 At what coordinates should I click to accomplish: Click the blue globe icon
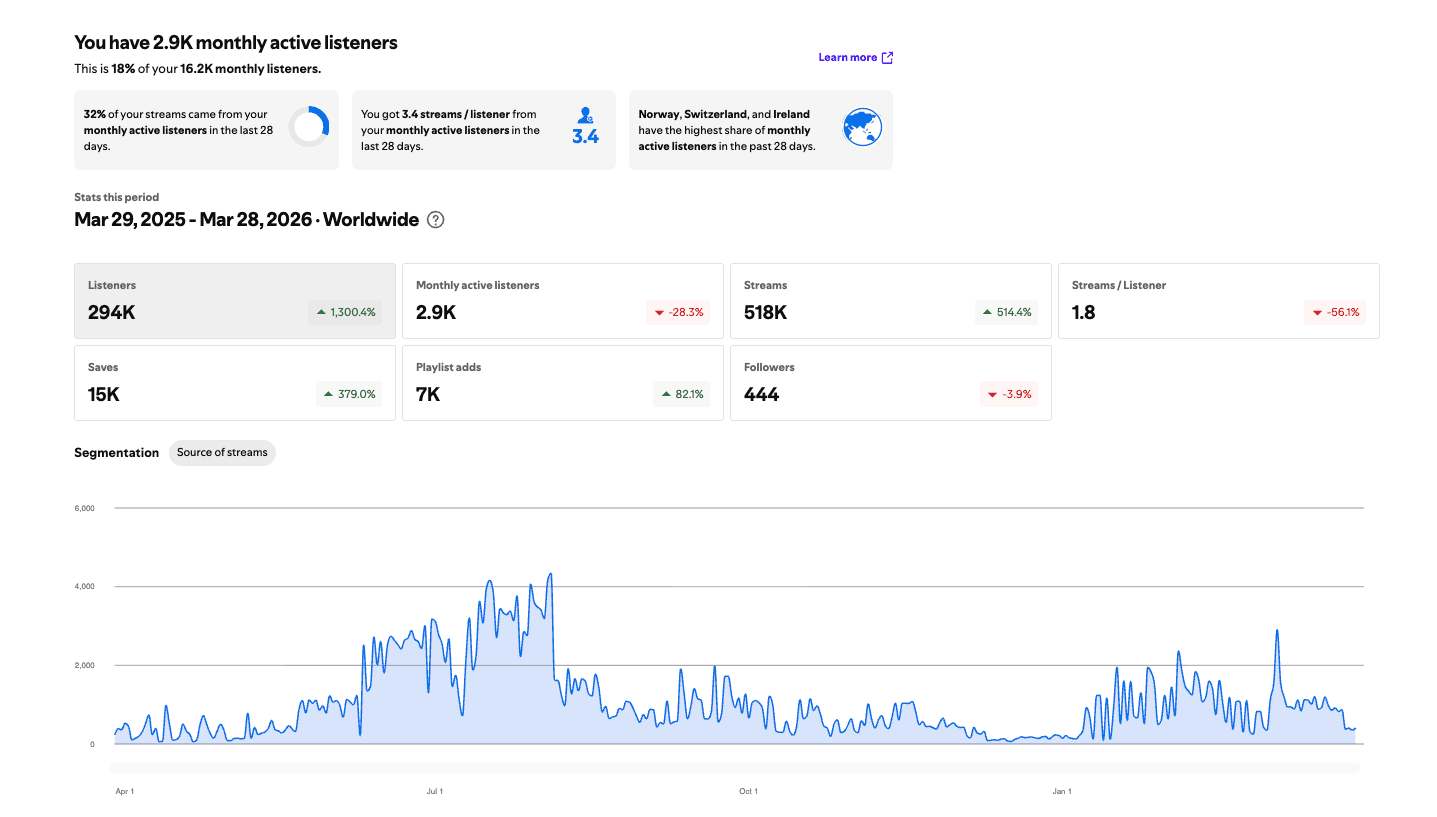[x=862, y=127]
